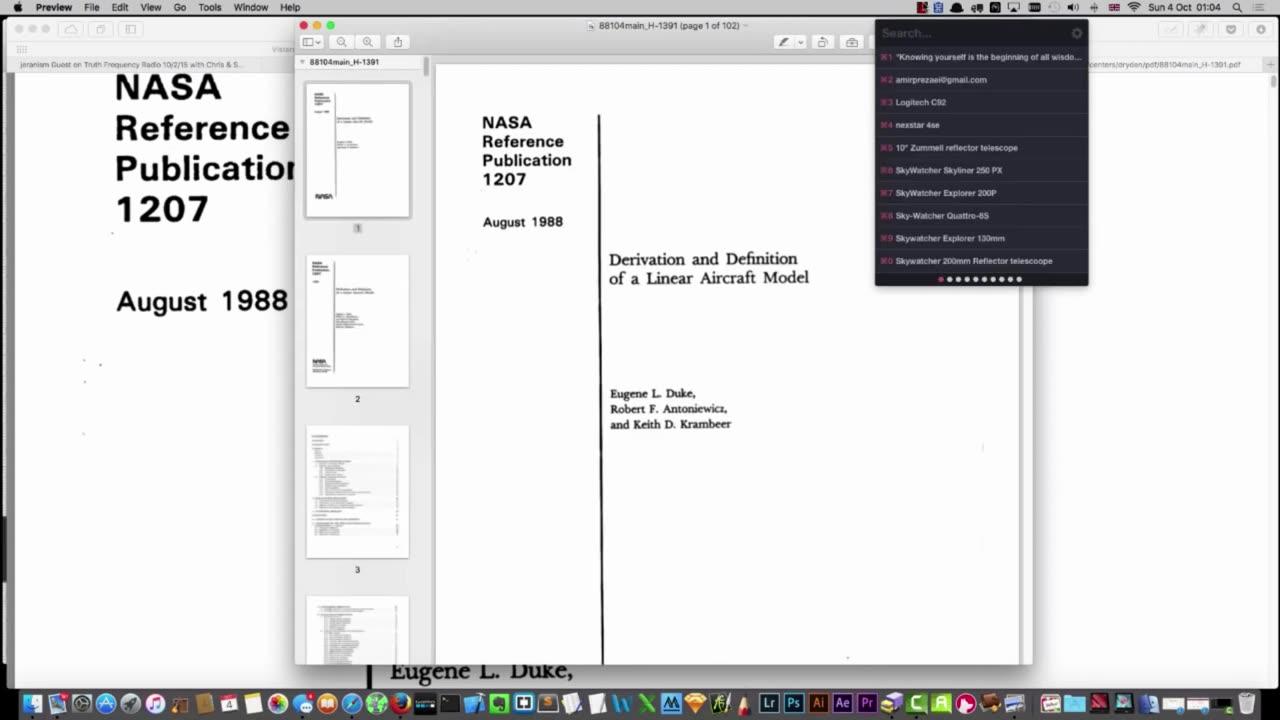The image size is (1280, 720).
Task: Click the Rotate page button
Action: (x=822, y=42)
